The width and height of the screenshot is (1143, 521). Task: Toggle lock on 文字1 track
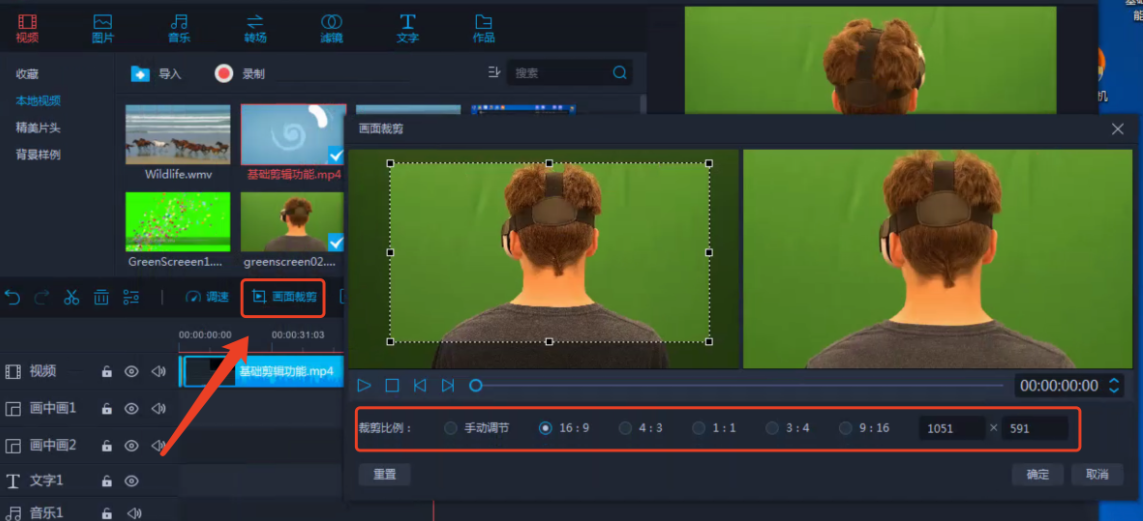[106, 481]
